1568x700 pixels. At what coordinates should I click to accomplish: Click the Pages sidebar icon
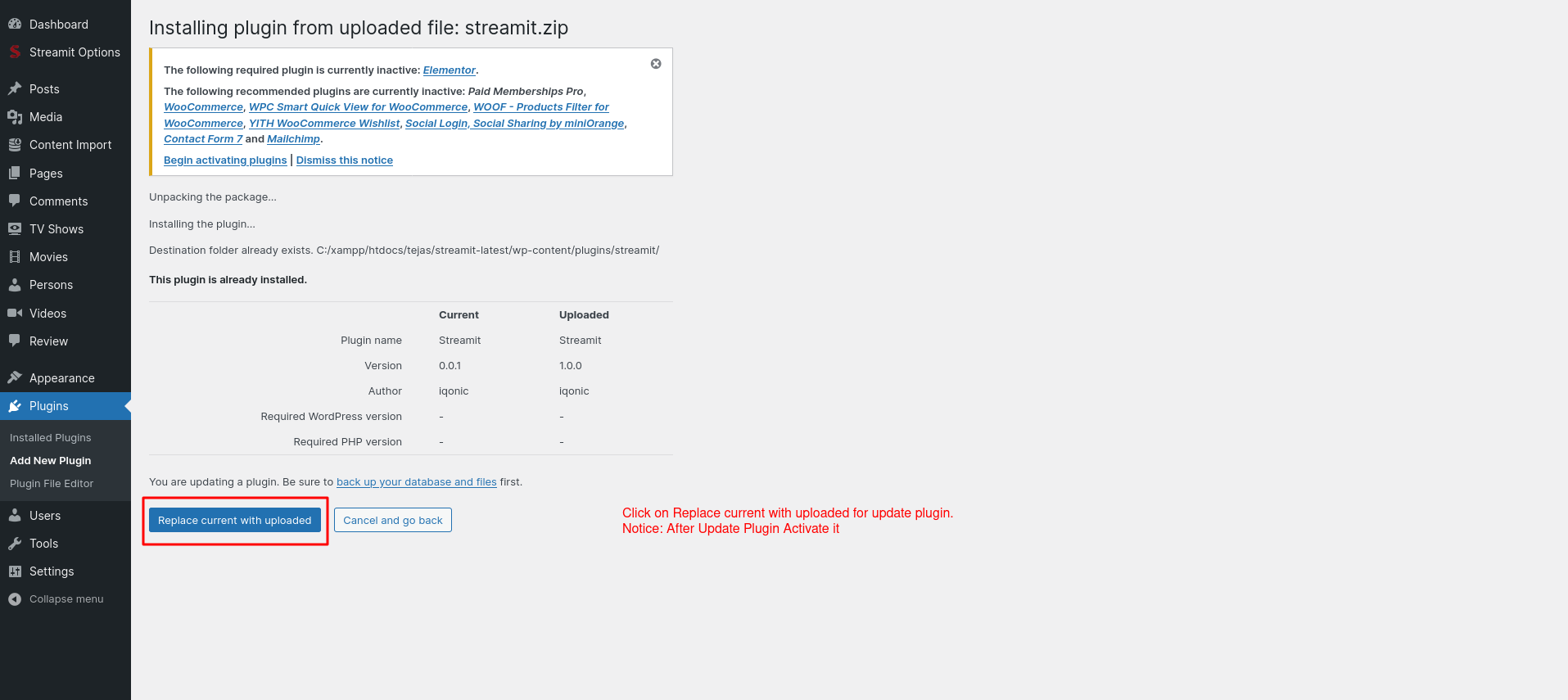tap(15, 174)
